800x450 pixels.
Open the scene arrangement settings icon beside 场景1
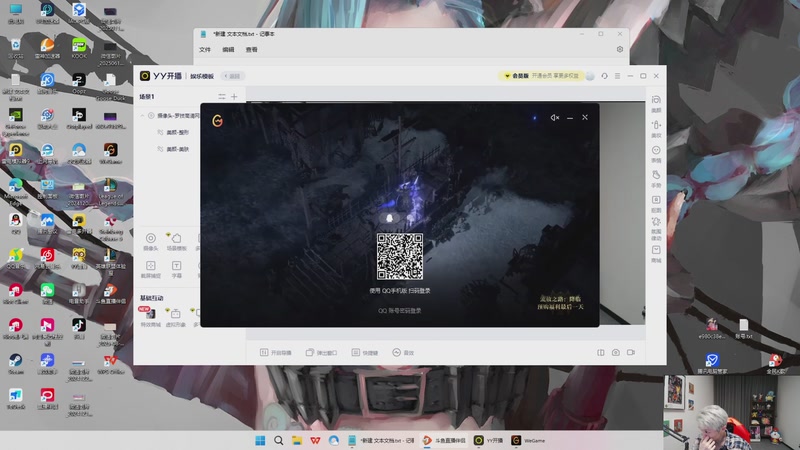tap(222, 96)
